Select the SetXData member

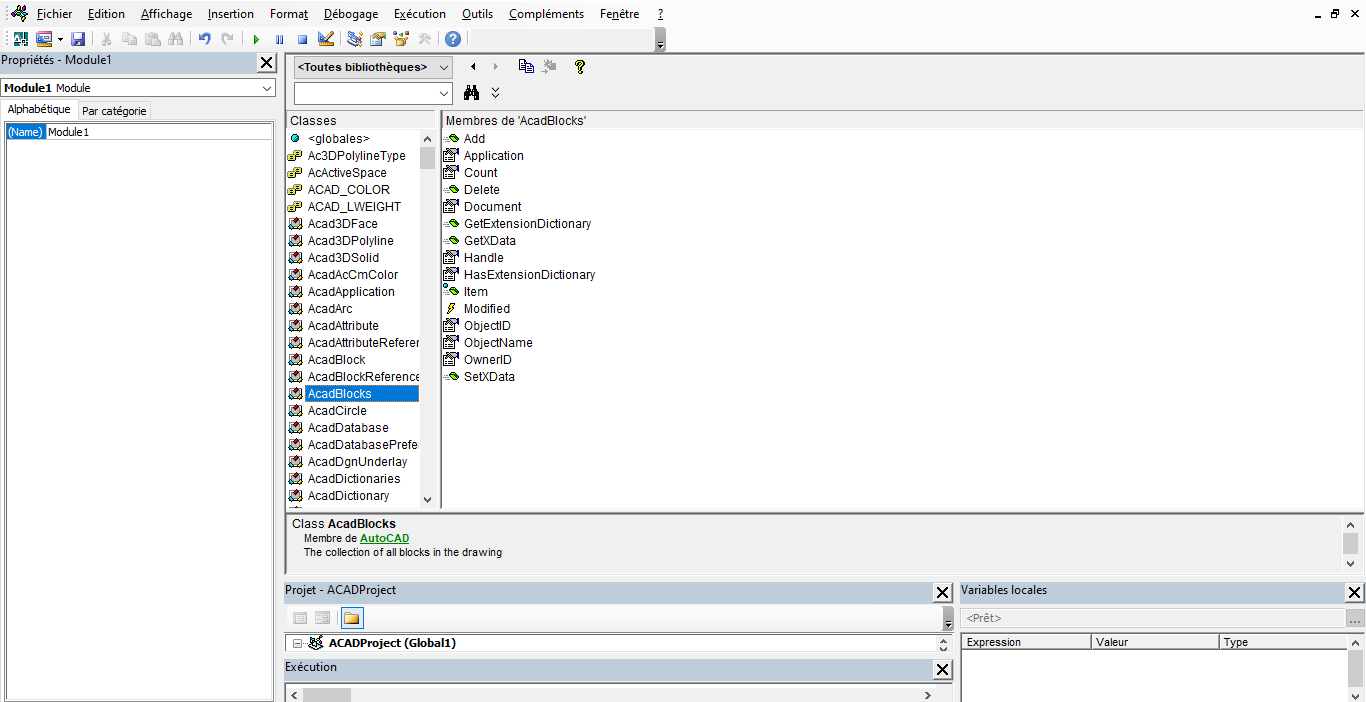tap(489, 377)
